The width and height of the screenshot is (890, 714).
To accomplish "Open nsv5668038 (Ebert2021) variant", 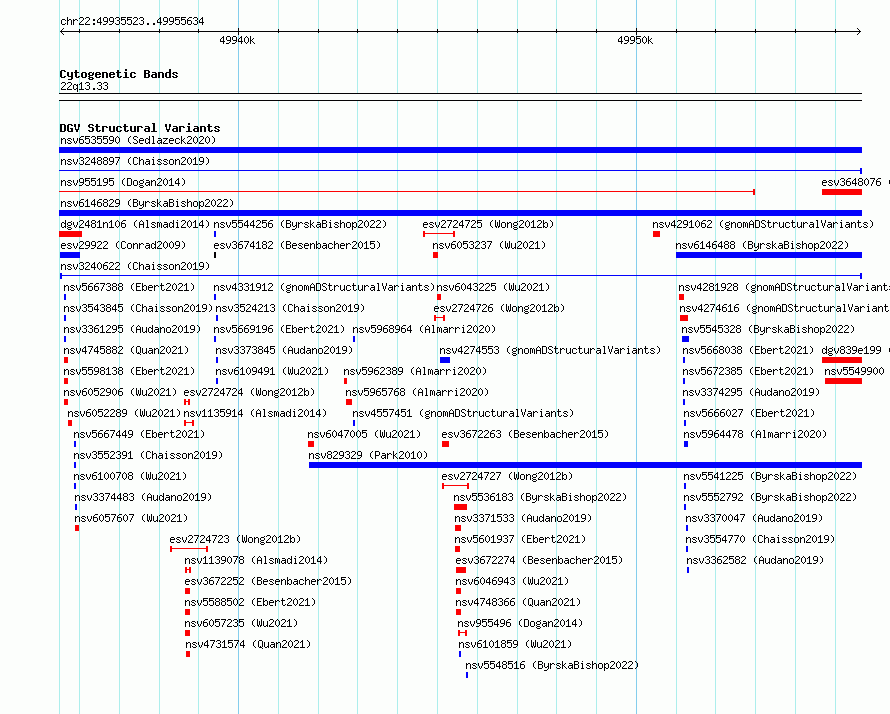I will [x=748, y=350].
